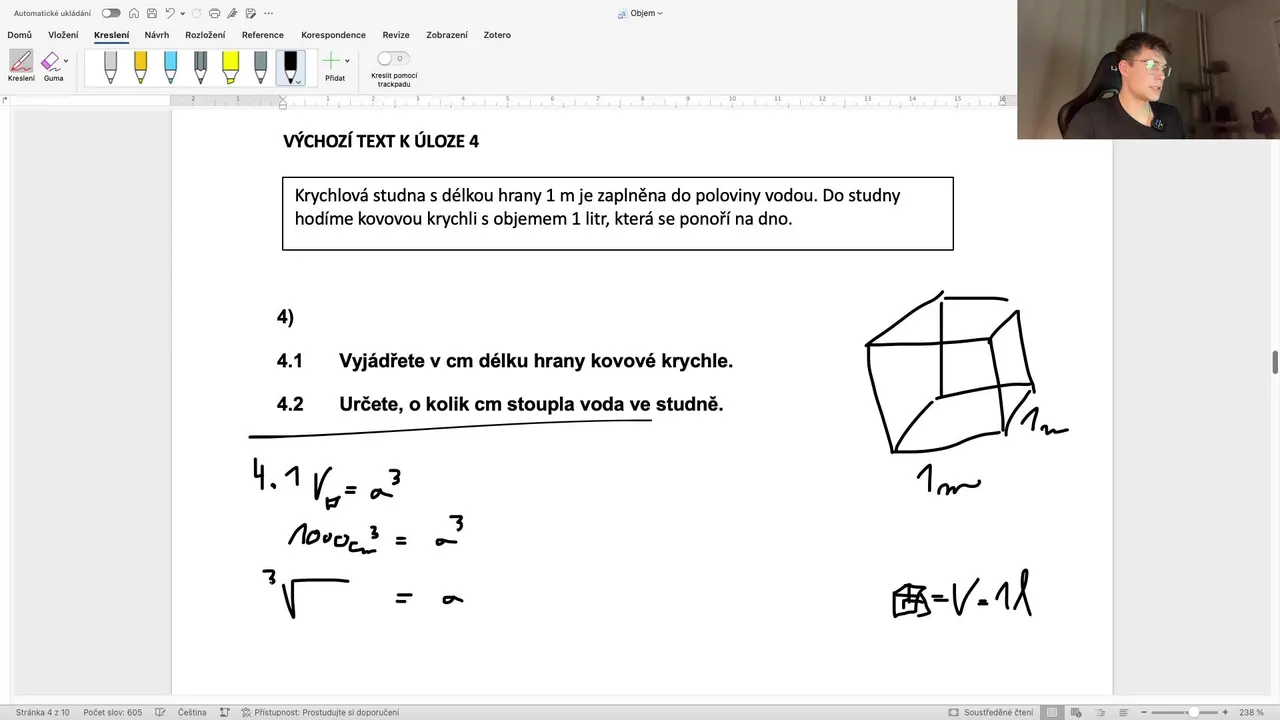This screenshot has width=1280, height=720.
Task: Select the dark gray pencil
Action: tap(200, 67)
